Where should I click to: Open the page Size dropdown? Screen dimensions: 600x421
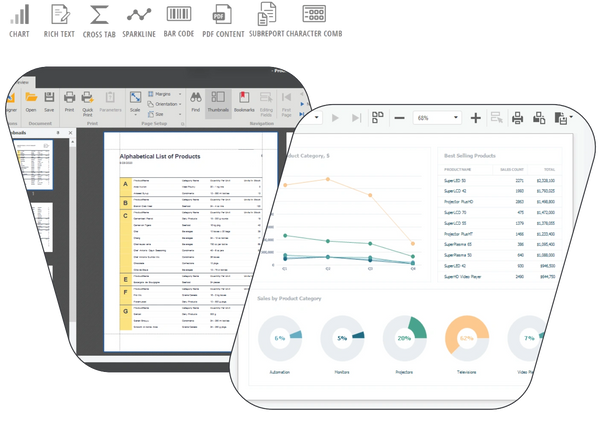click(164, 114)
